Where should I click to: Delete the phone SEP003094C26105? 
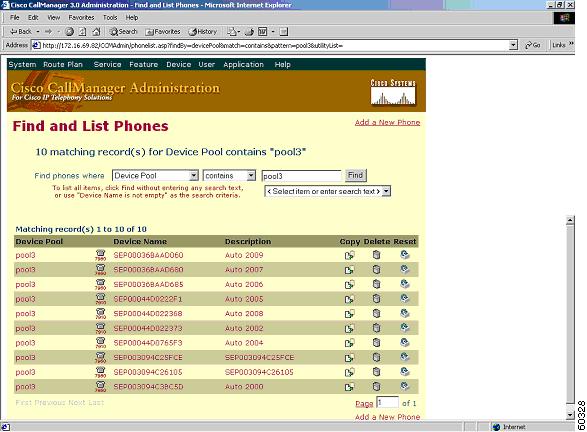[377, 372]
